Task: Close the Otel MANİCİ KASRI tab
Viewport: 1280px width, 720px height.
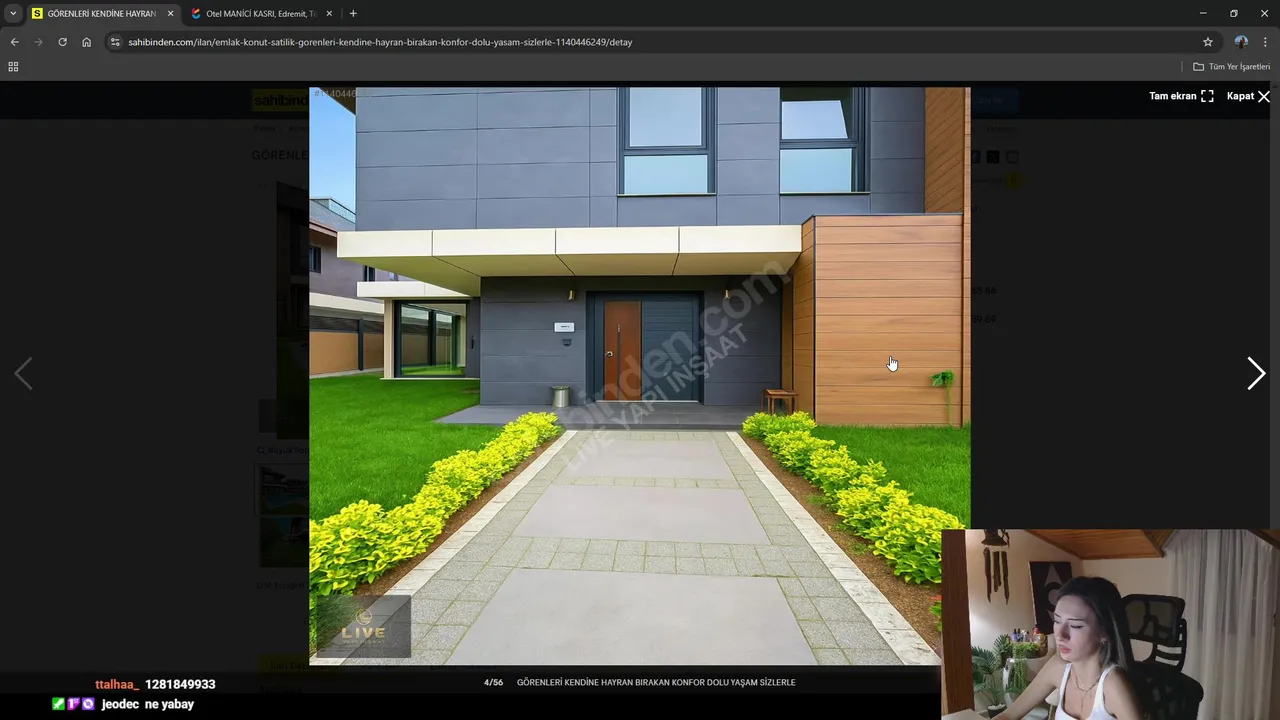Action: pos(329,14)
